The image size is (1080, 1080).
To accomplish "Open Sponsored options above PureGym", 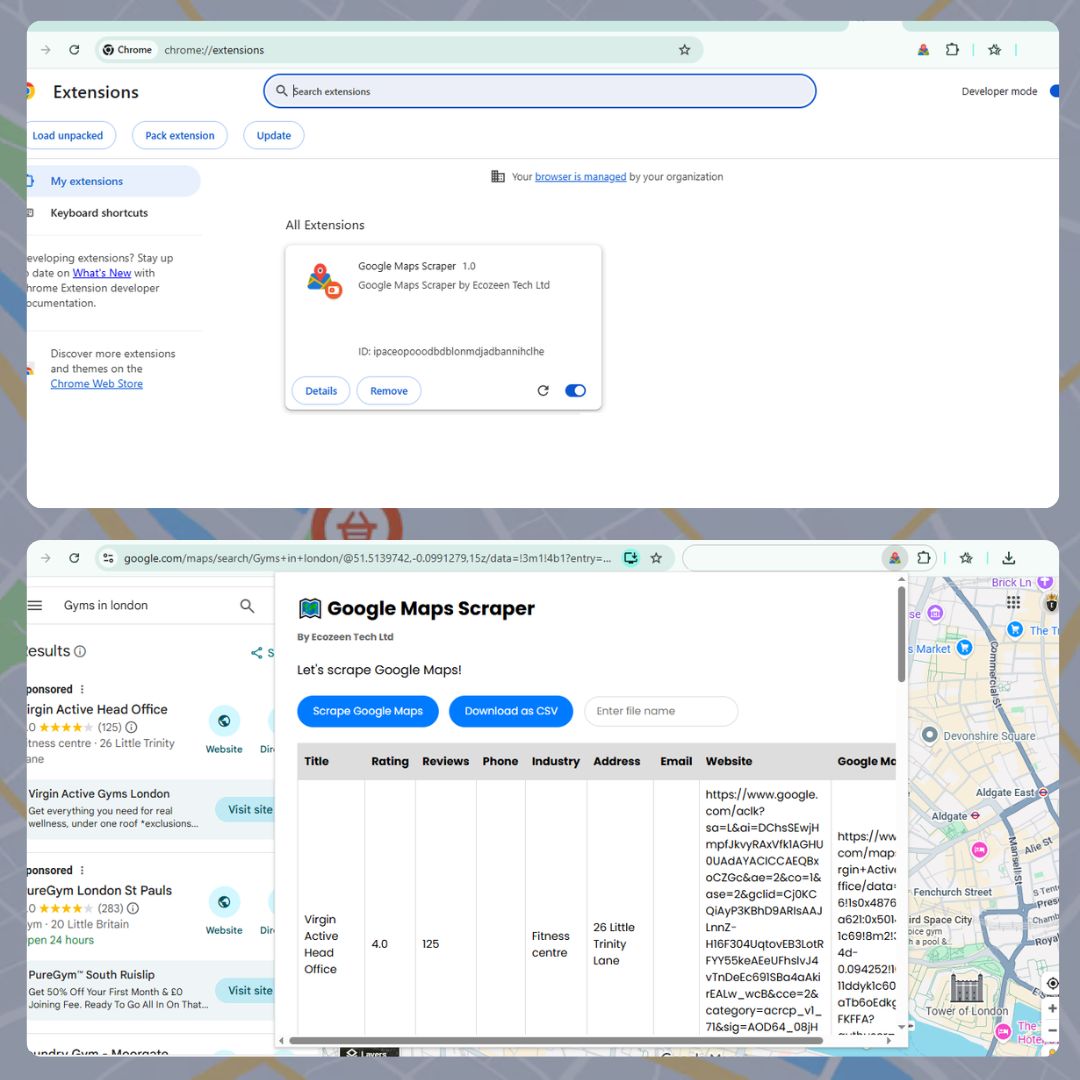I will tap(82, 870).
